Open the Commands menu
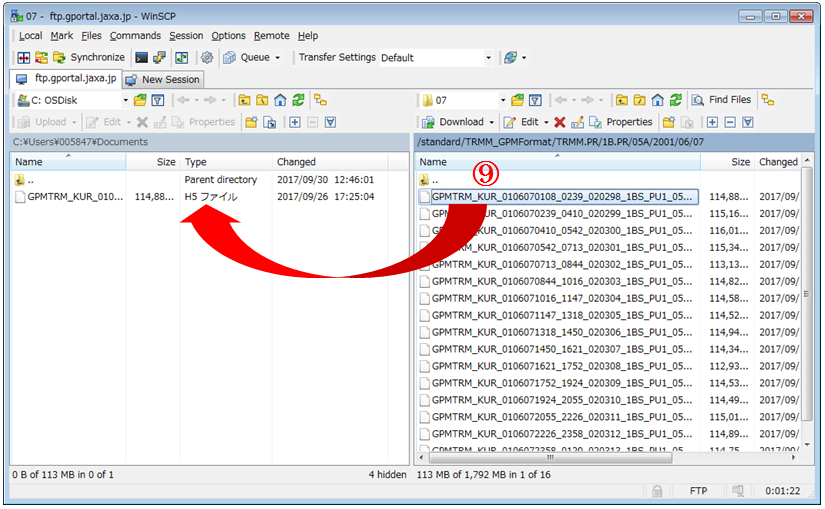 coord(135,36)
